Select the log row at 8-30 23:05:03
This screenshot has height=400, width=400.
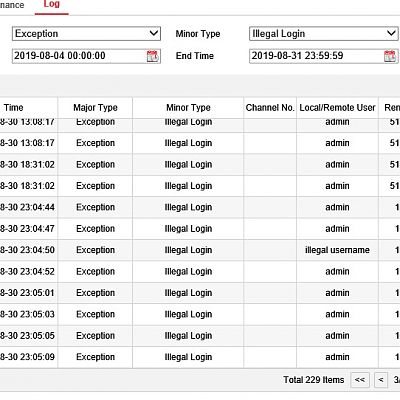point(200,314)
